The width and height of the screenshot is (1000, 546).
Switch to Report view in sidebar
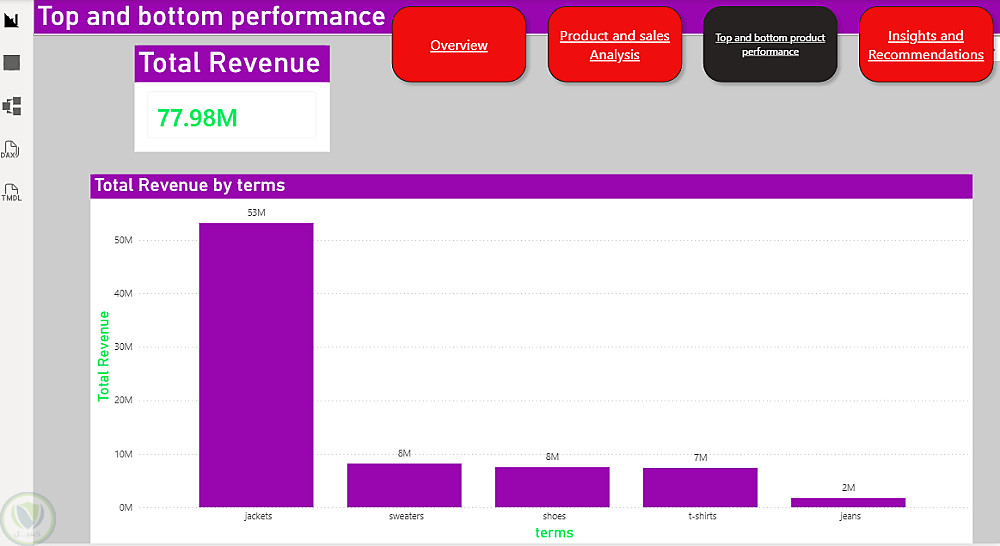12,20
